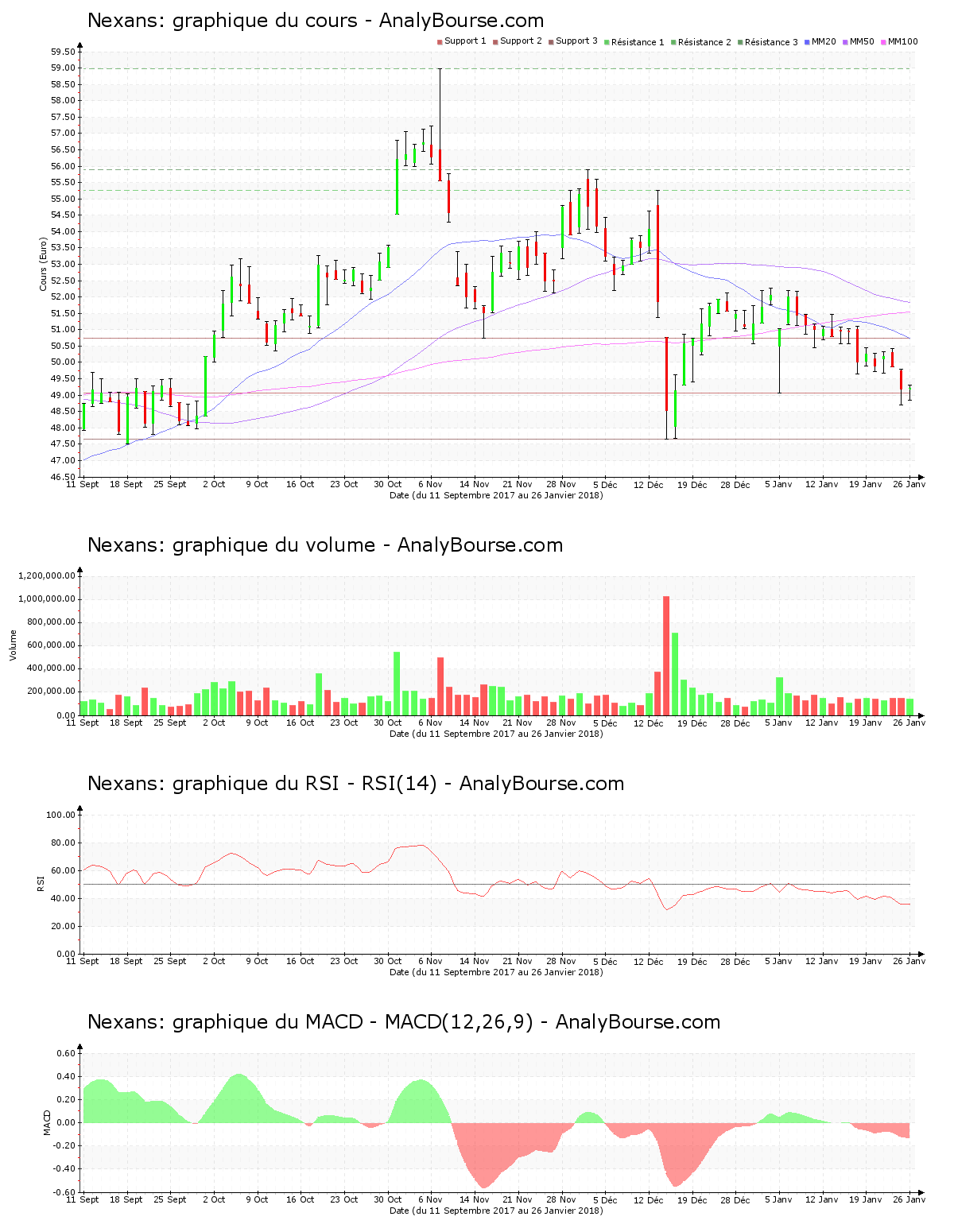Select the Résistance 1 legend label

[x=638, y=42]
